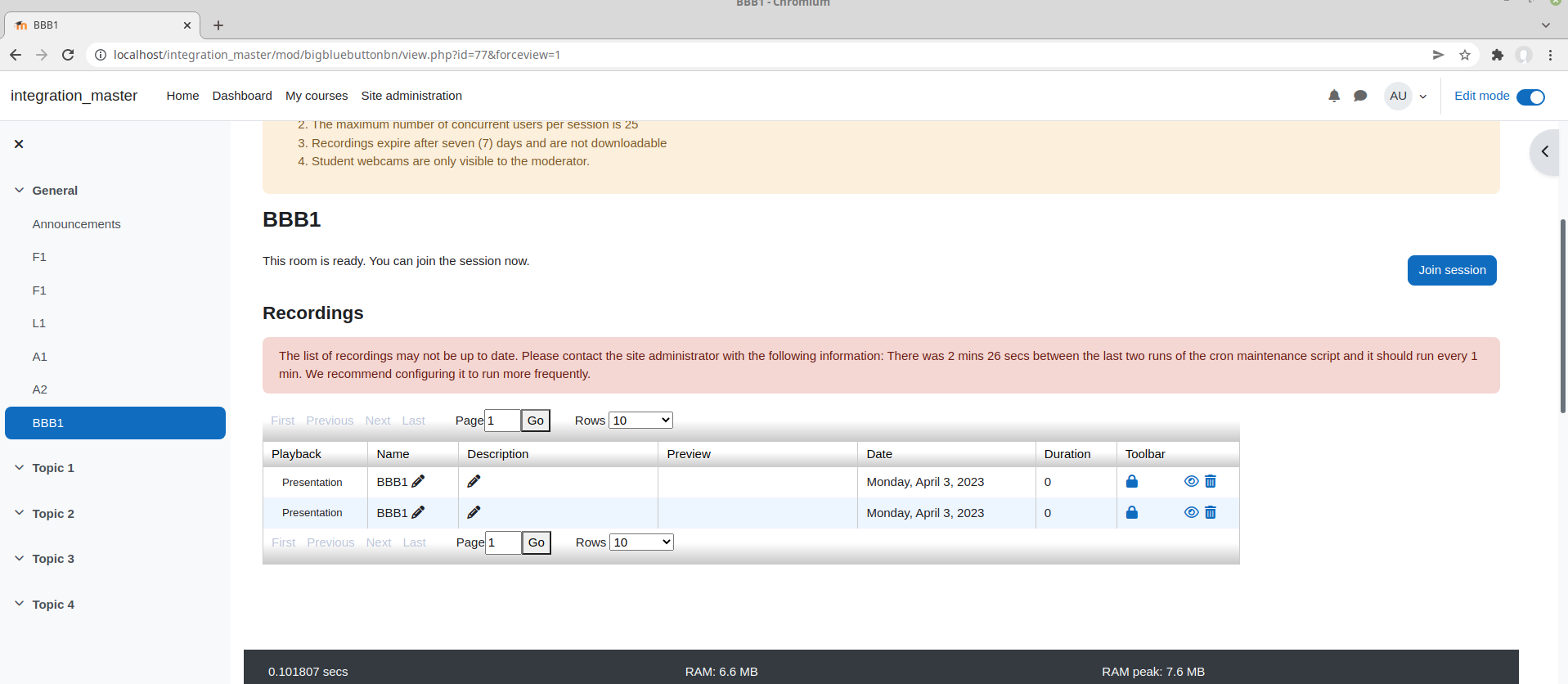
Task: Reload the page in browser
Action: [x=68, y=55]
